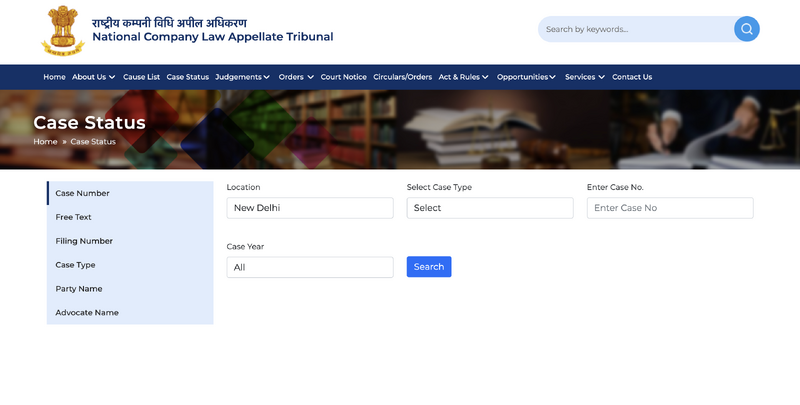Click the national emblem logo
This screenshot has width=800, height=405.
62,30
